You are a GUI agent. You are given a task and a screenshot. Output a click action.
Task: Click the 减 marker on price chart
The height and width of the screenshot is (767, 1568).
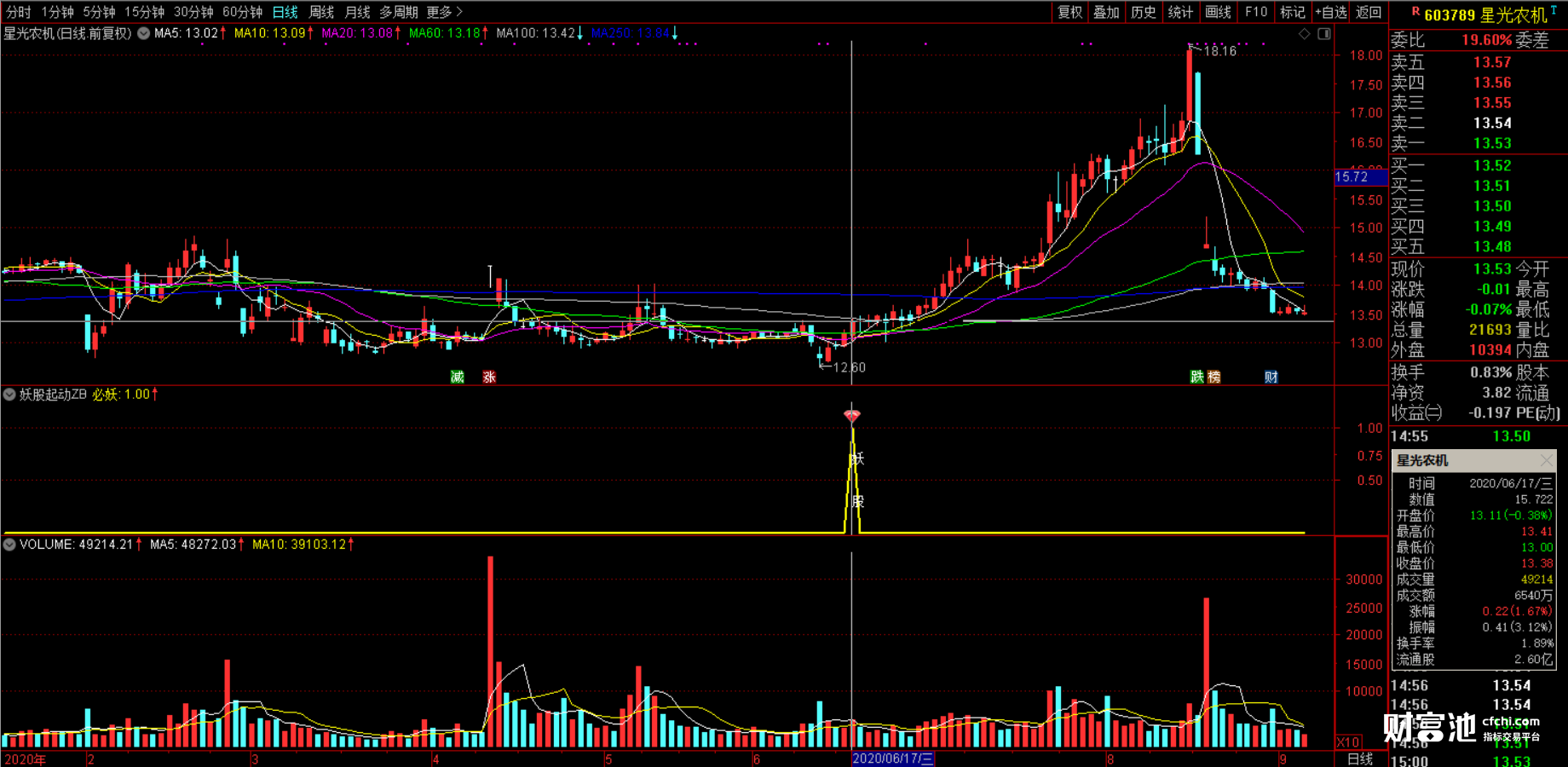[458, 377]
